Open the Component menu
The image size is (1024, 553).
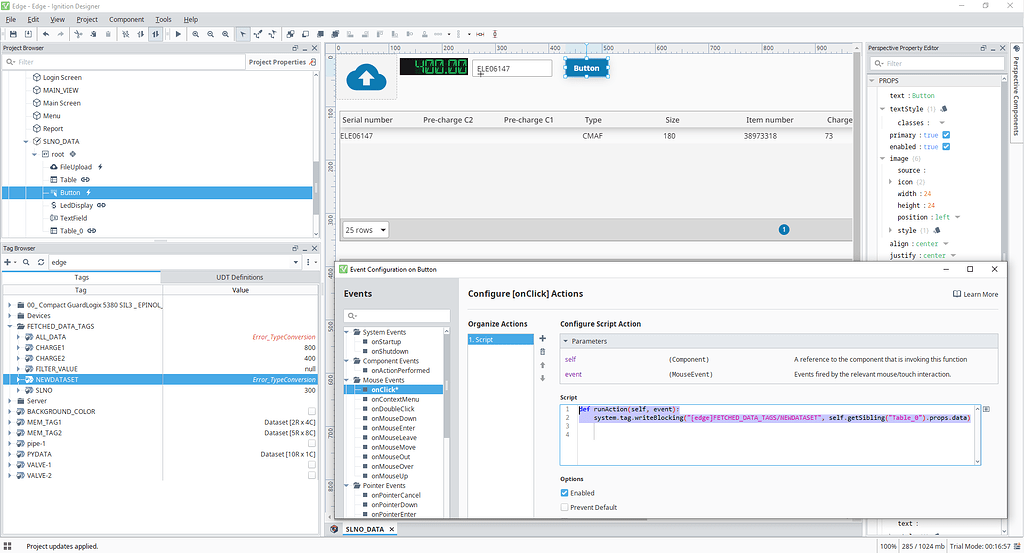coord(126,19)
